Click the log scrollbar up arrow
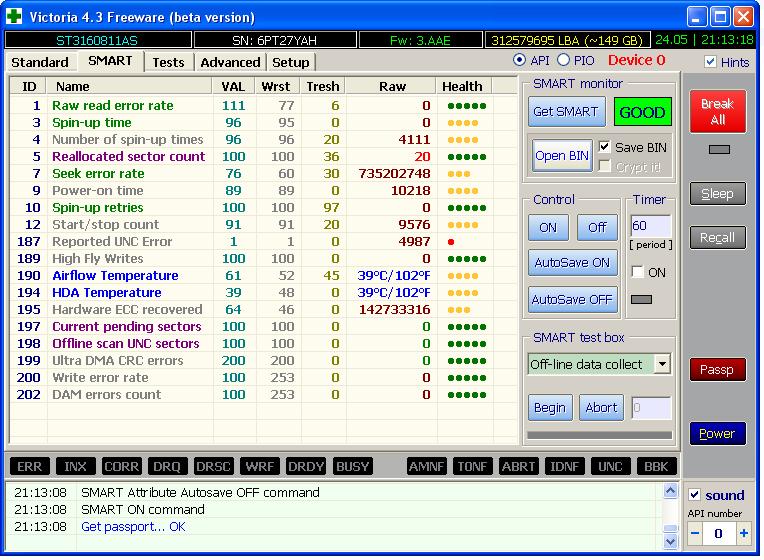This screenshot has height=560, width=764. coord(670,490)
